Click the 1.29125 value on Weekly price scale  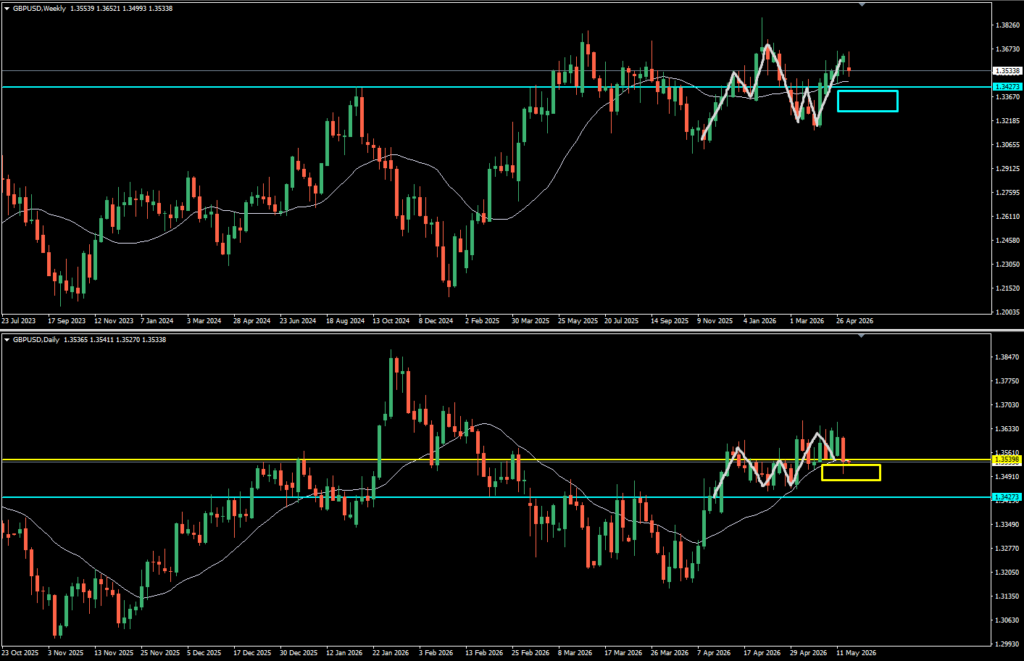pos(1007,169)
